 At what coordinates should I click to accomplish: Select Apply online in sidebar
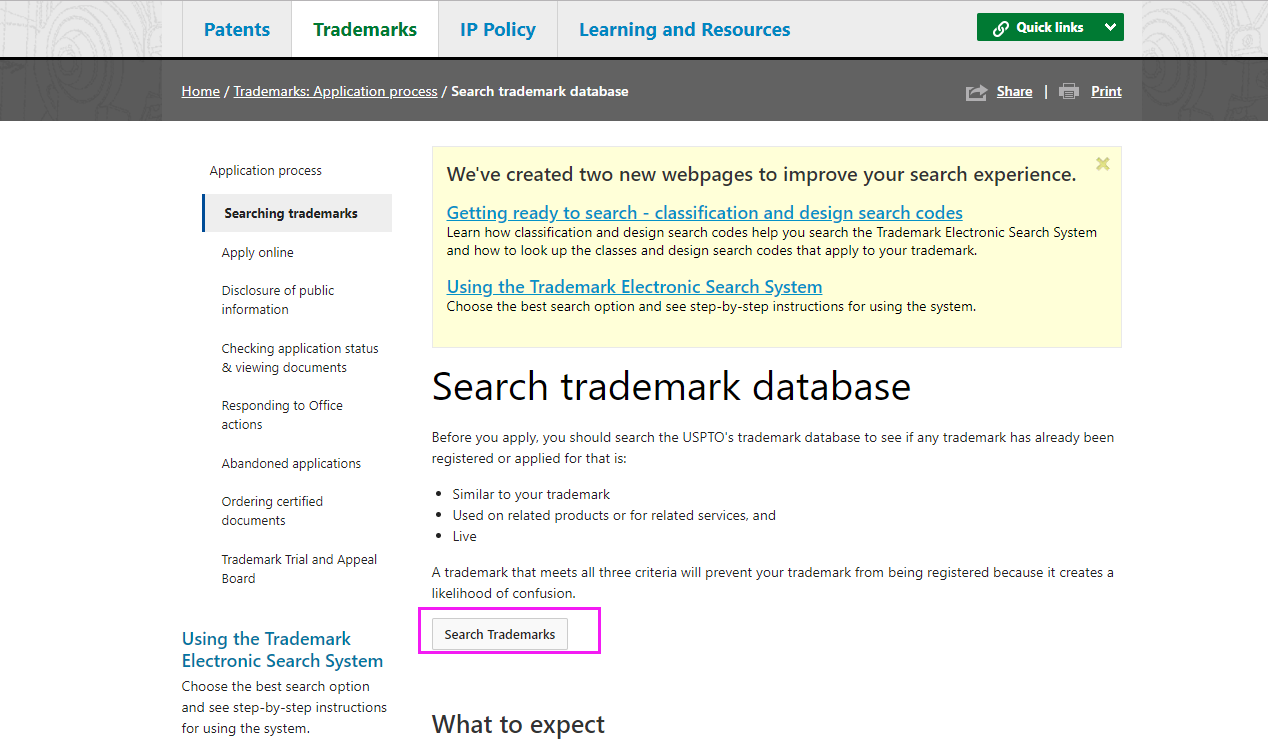tap(257, 253)
